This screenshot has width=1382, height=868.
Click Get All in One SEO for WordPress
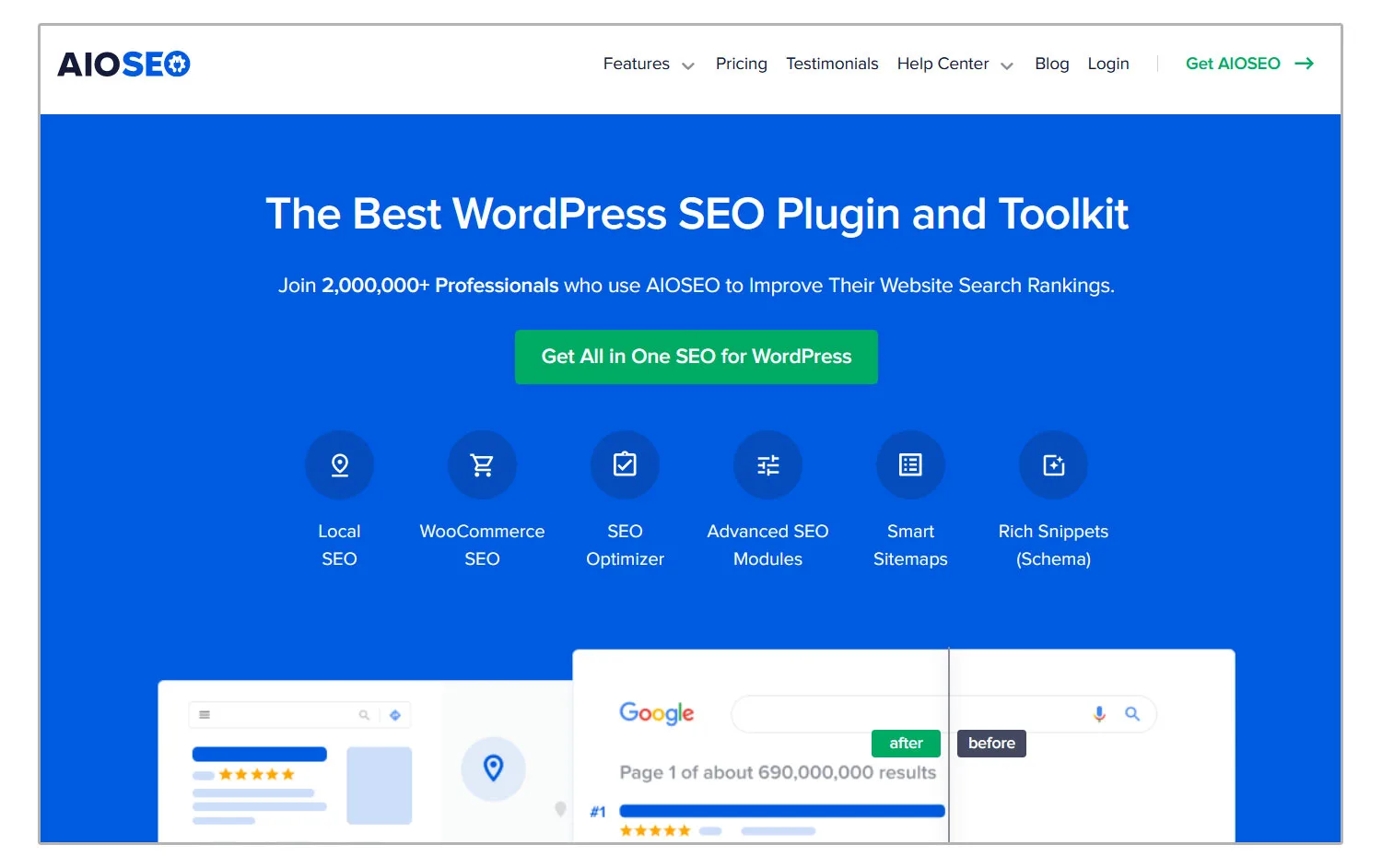[x=697, y=357]
